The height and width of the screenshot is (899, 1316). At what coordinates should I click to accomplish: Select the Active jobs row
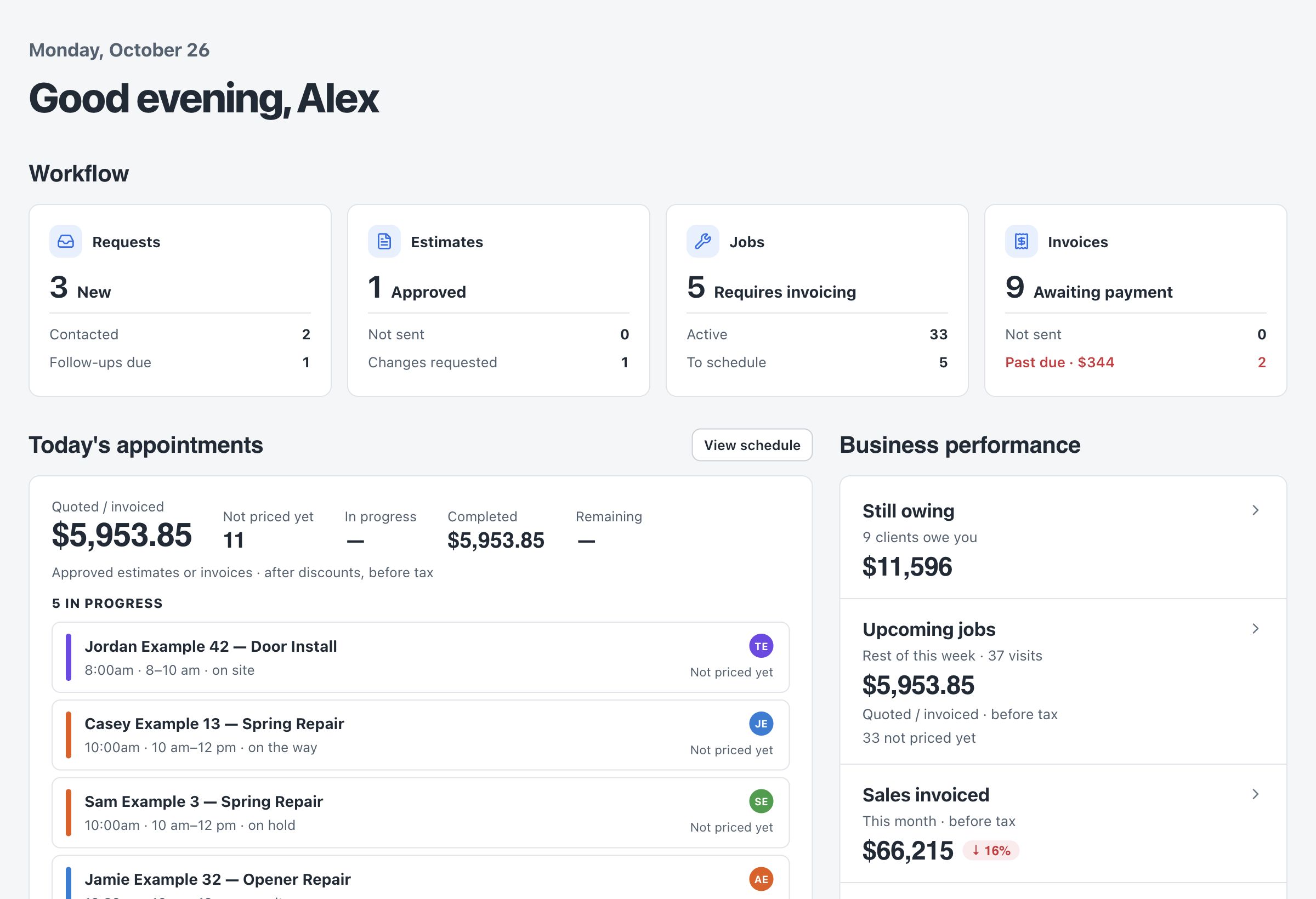[817, 334]
